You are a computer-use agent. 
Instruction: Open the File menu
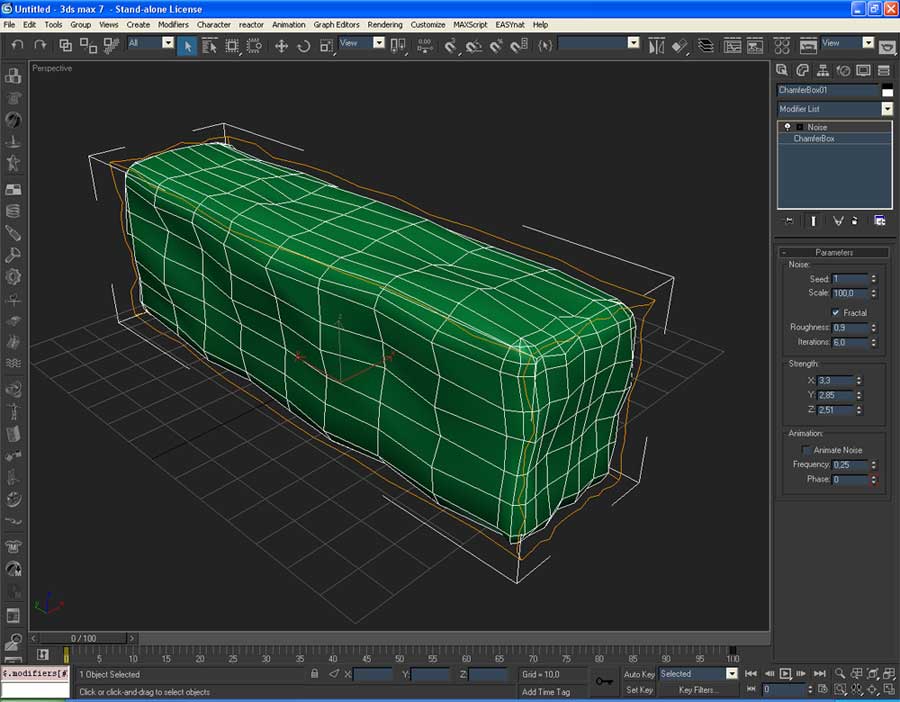click(x=9, y=25)
